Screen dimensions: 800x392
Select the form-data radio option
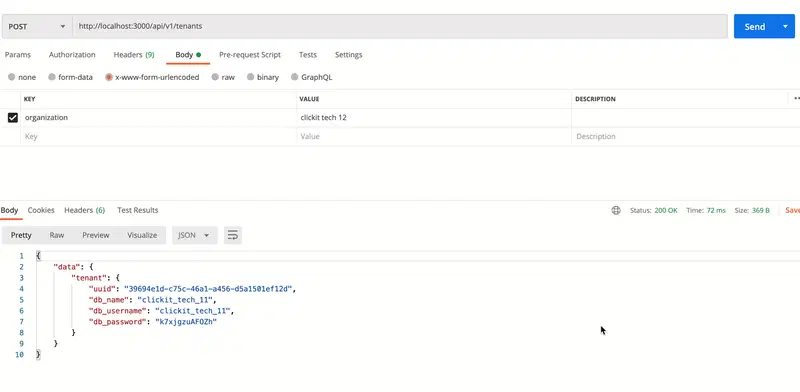tap(52, 77)
